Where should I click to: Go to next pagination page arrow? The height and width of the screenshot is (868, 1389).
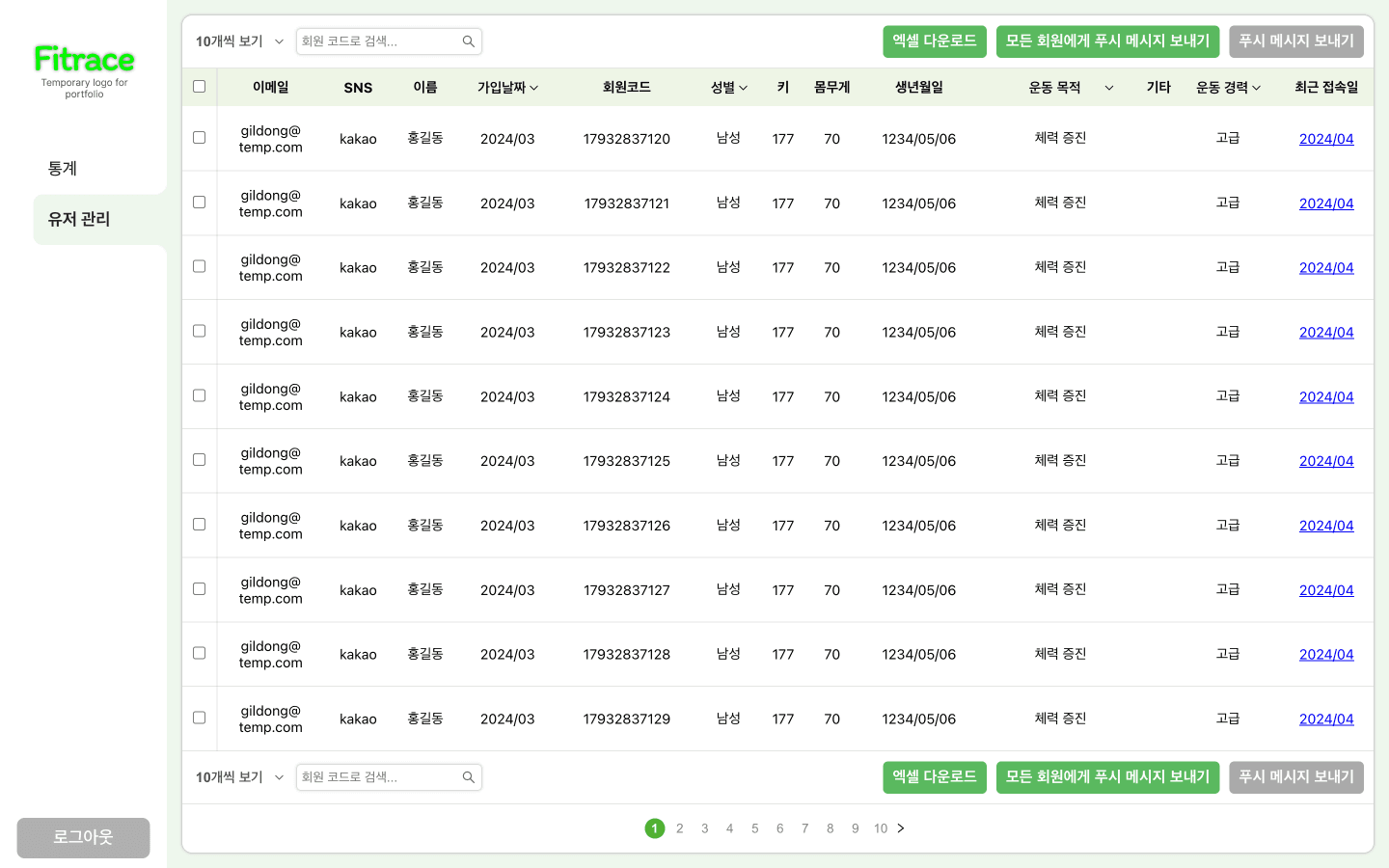(x=901, y=828)
